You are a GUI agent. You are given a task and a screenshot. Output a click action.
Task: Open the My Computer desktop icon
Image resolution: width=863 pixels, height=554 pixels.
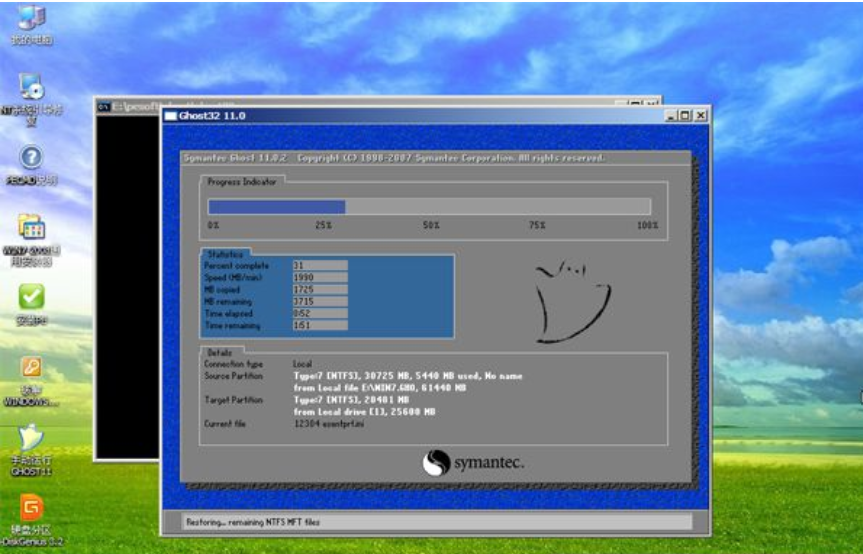click(x=32, y=18)
